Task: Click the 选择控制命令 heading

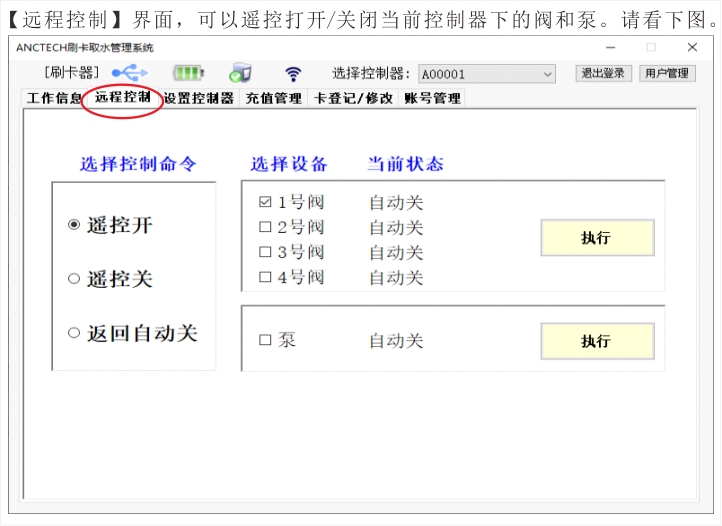Action: (138, 164)
